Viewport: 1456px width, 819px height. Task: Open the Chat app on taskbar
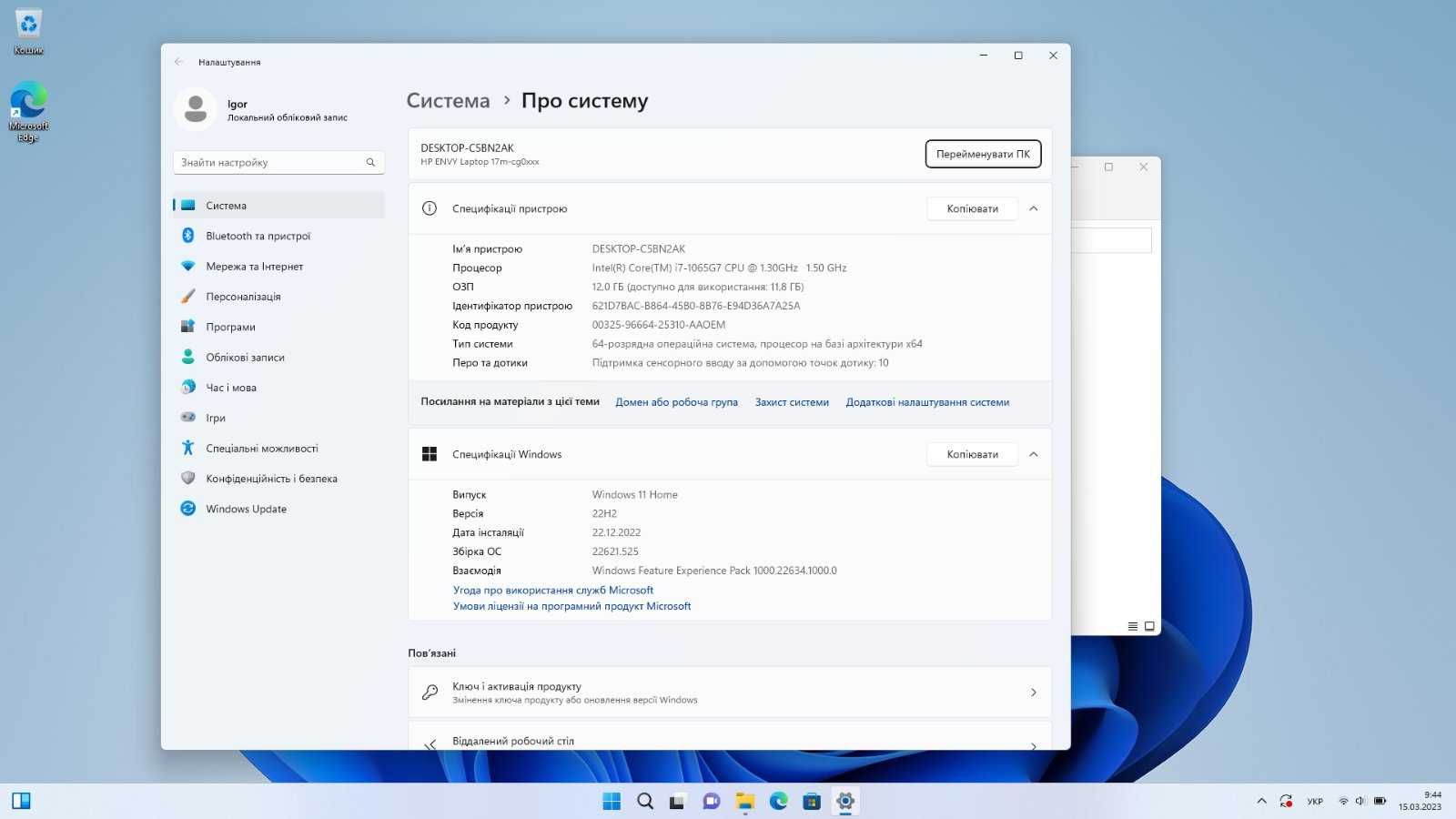(x=712, y=801)
